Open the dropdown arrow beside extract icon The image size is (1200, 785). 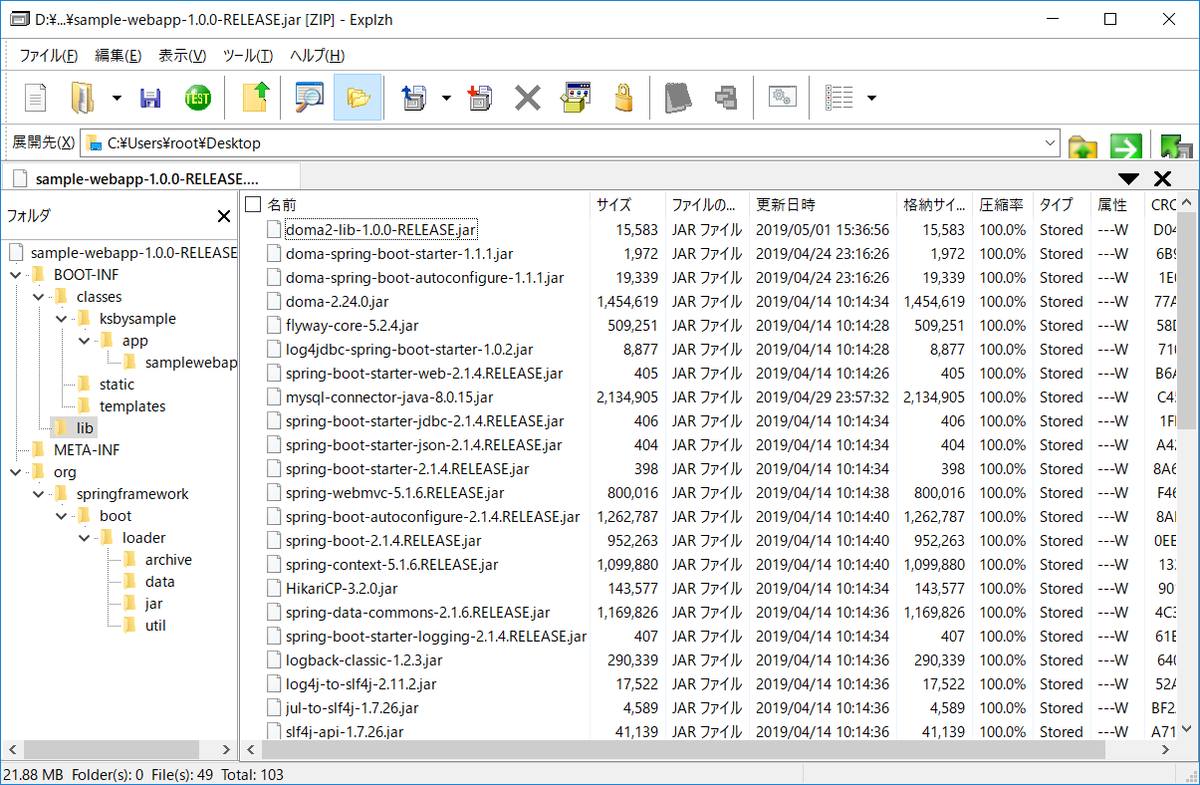point(446,98)
